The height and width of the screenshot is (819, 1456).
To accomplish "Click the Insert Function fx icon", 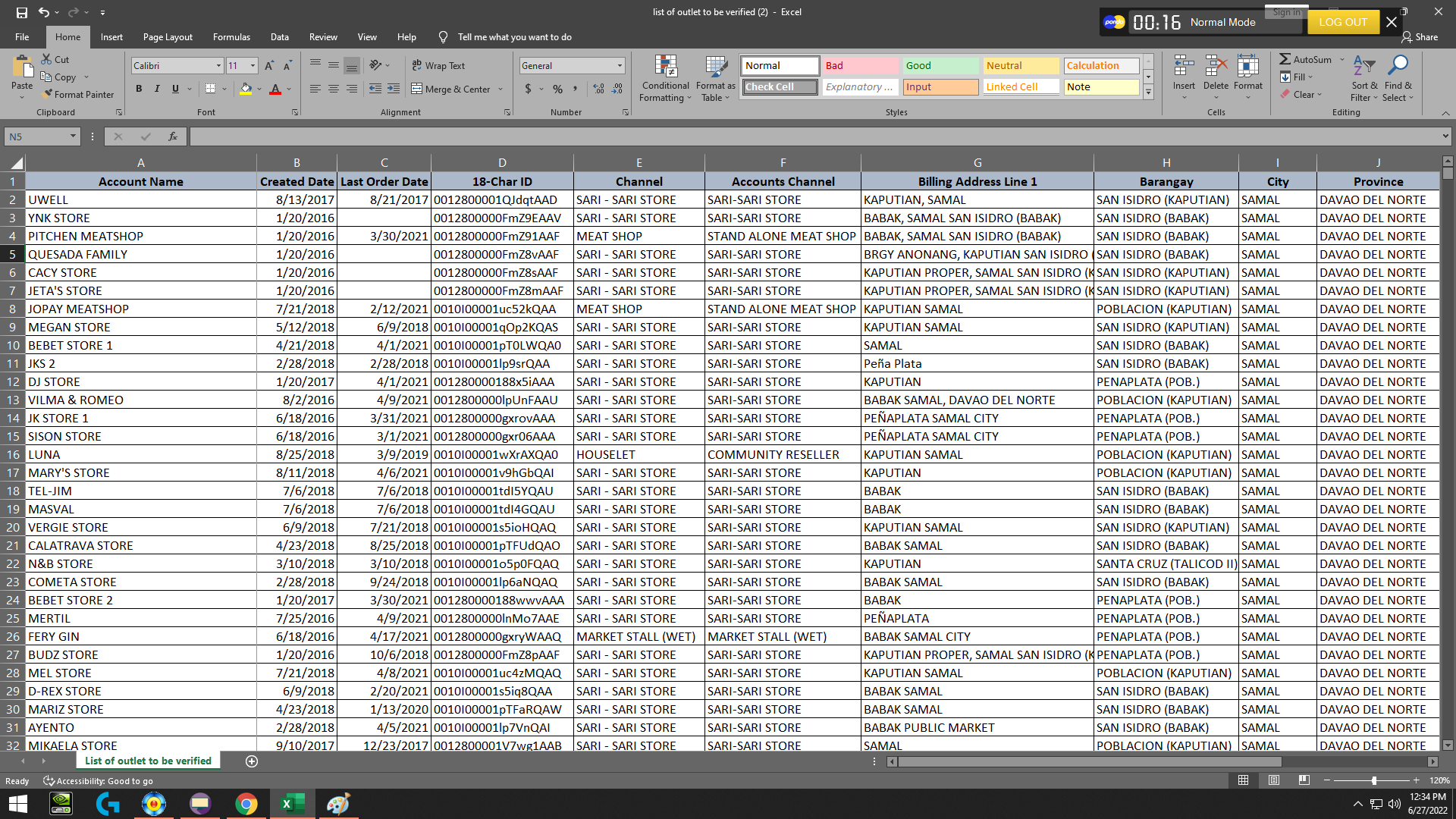I will tap(173, 136).
